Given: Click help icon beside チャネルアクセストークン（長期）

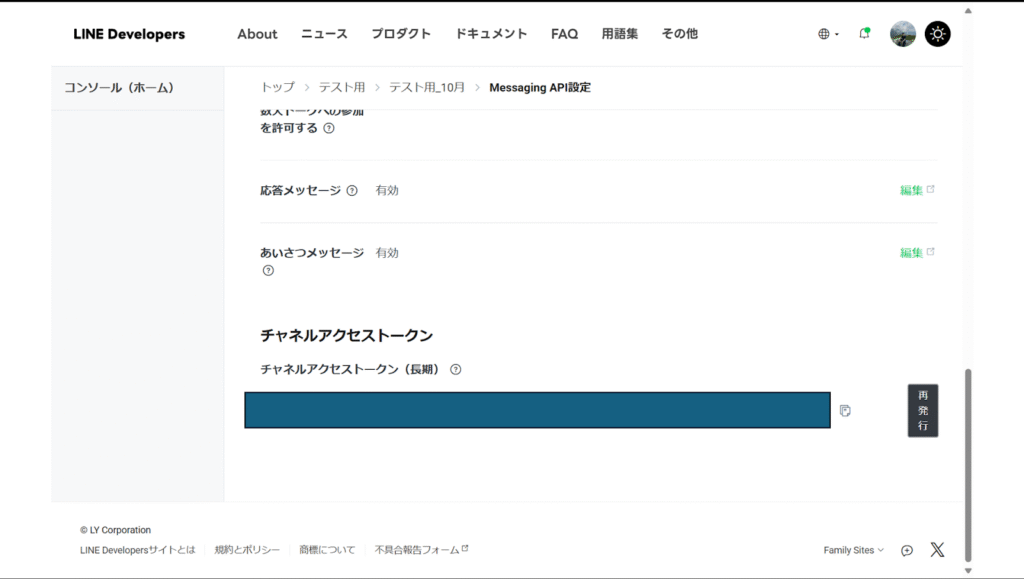Looking at the screenshot, I should [456, 369].
